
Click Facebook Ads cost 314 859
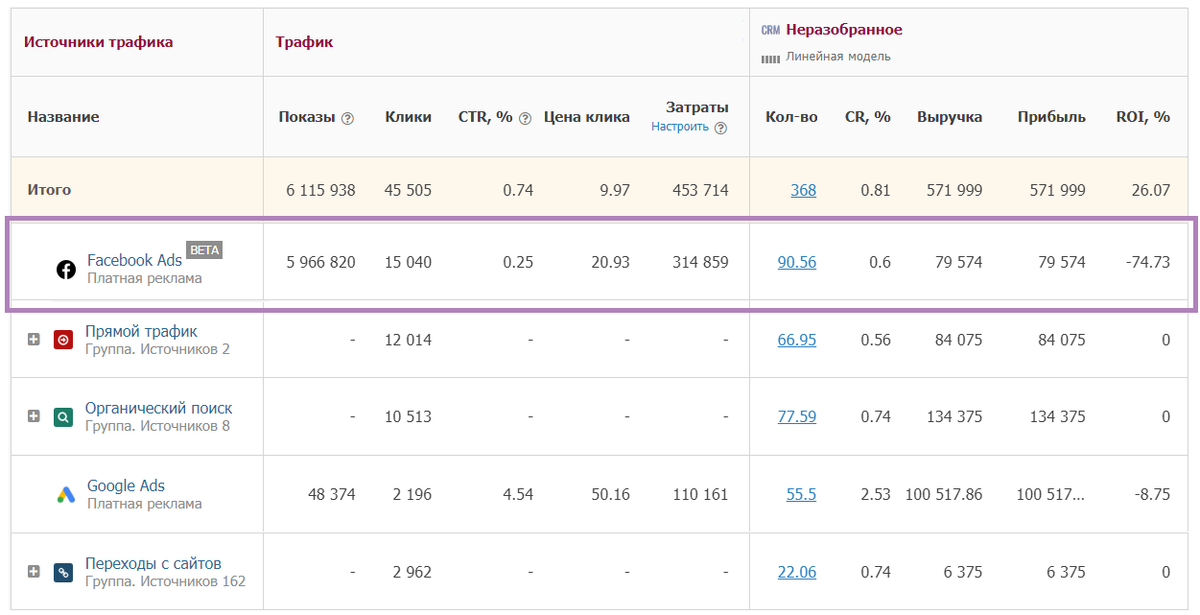698,263
